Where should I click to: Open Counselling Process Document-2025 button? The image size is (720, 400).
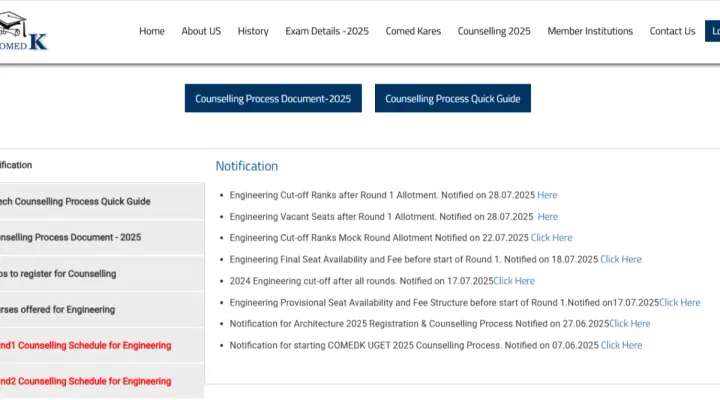273,98
